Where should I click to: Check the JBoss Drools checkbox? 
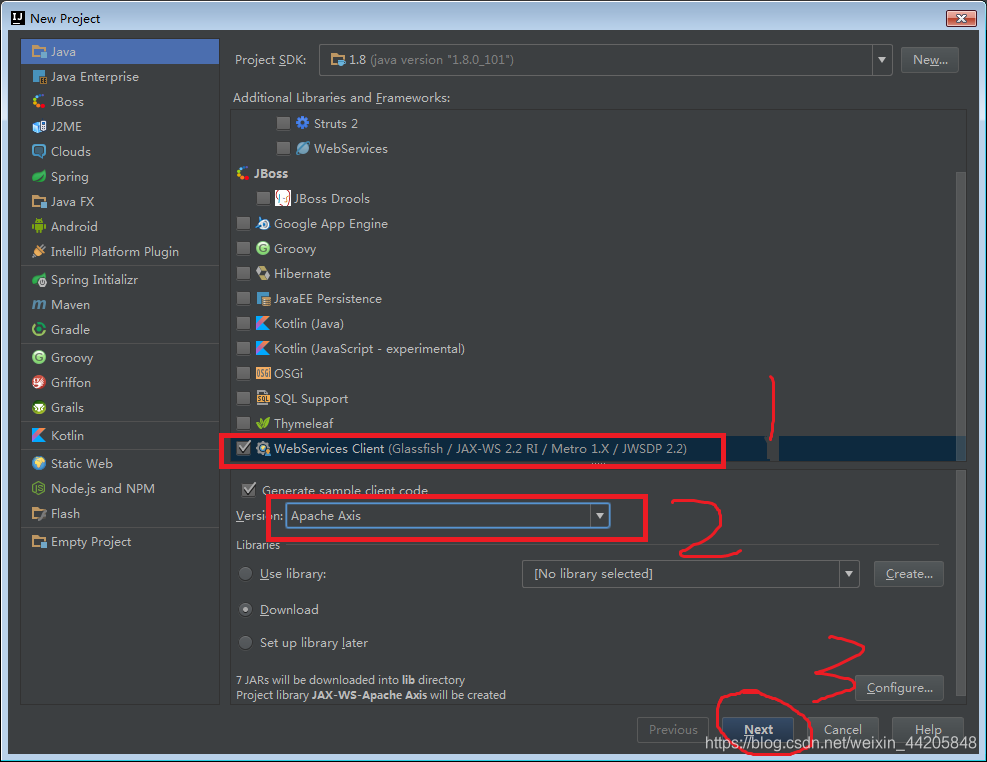[263, 199]
